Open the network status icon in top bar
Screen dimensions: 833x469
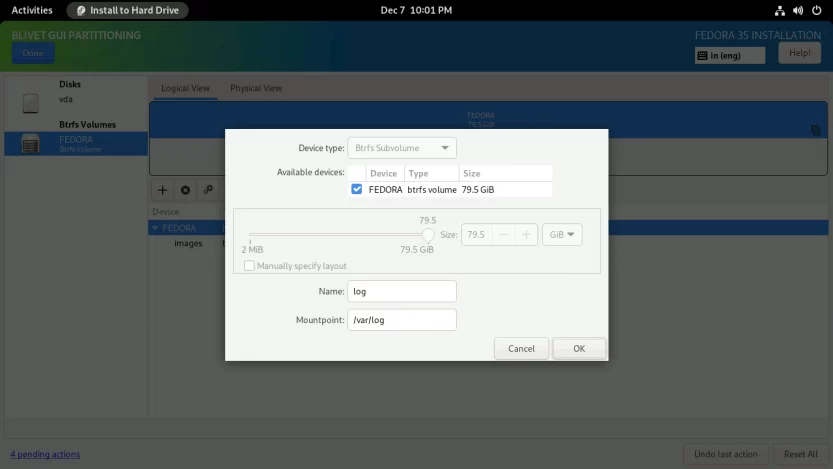779,10
